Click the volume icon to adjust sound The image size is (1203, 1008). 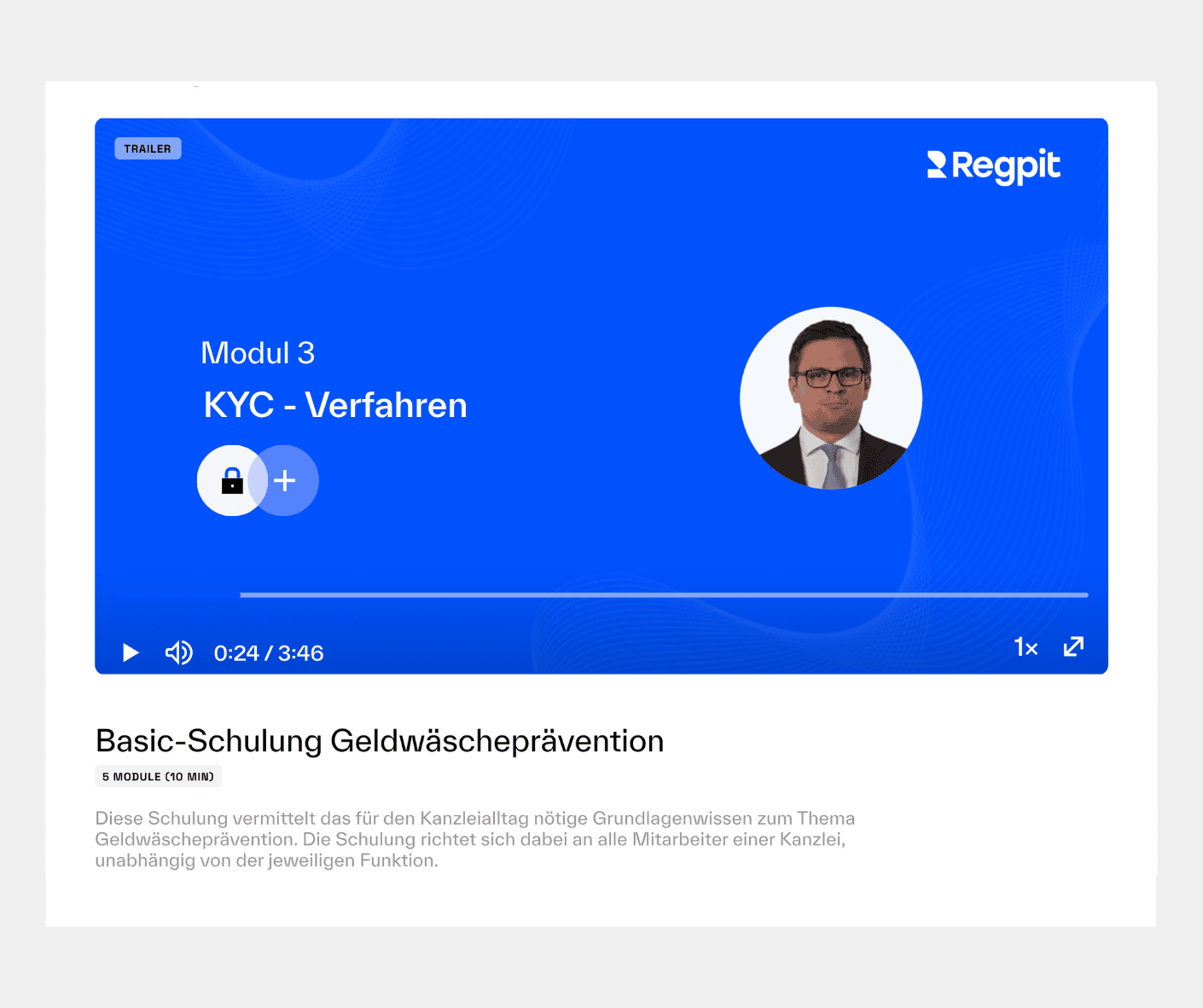tap(178, 652)
